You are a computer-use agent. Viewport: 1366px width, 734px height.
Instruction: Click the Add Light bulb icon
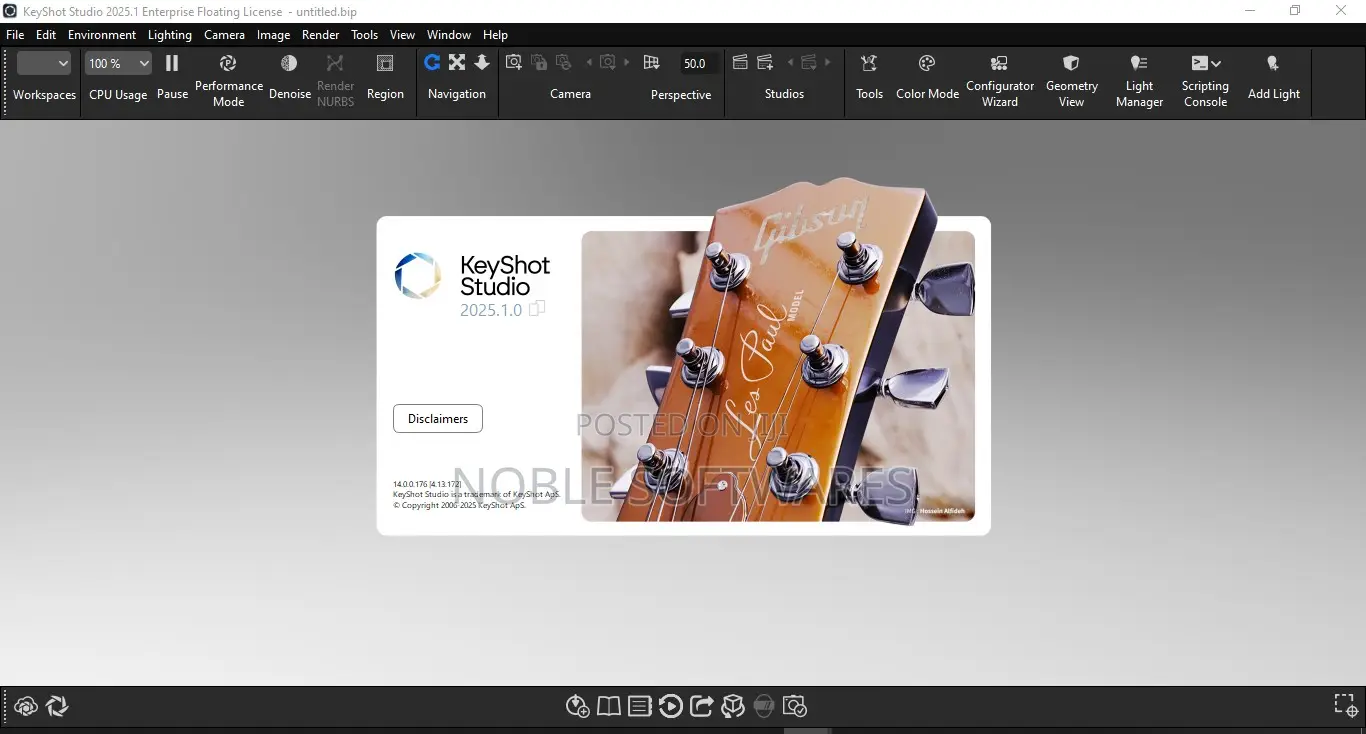pos(1273,63)
